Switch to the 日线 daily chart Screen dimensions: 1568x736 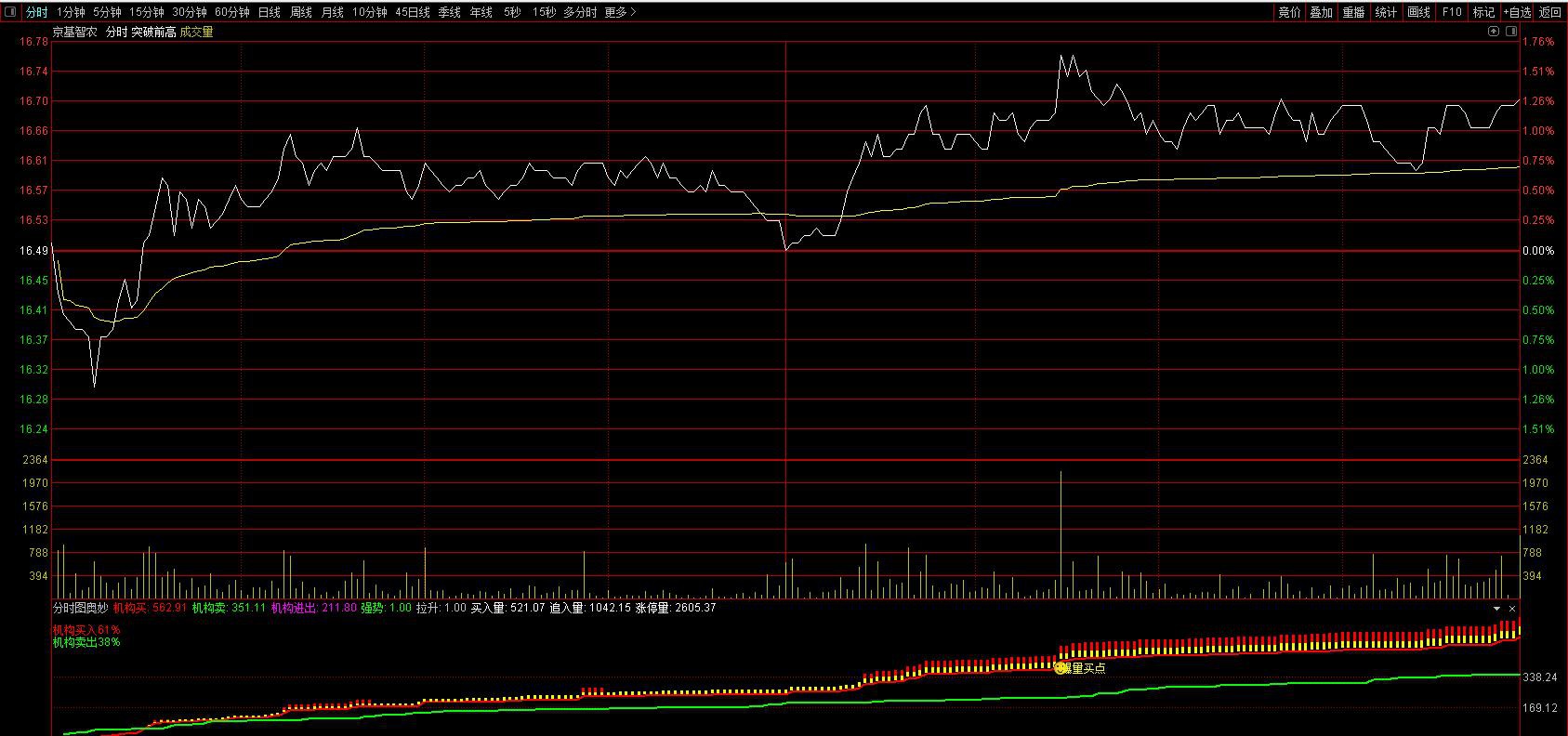click(269, 12)
